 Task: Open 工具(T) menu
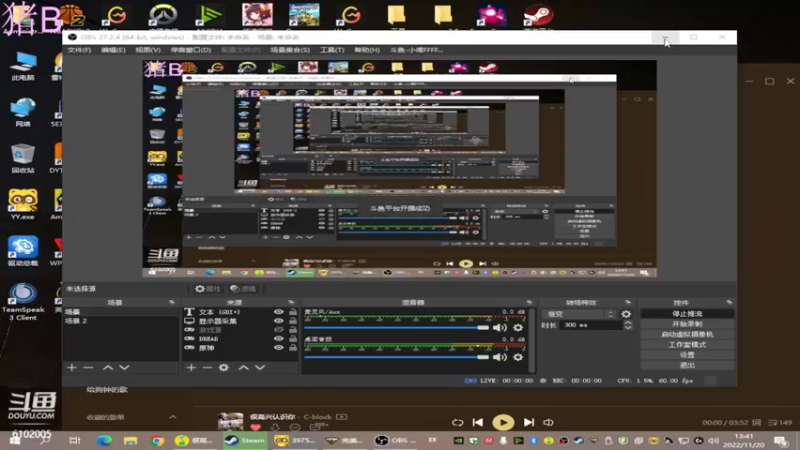click(332, 50)
